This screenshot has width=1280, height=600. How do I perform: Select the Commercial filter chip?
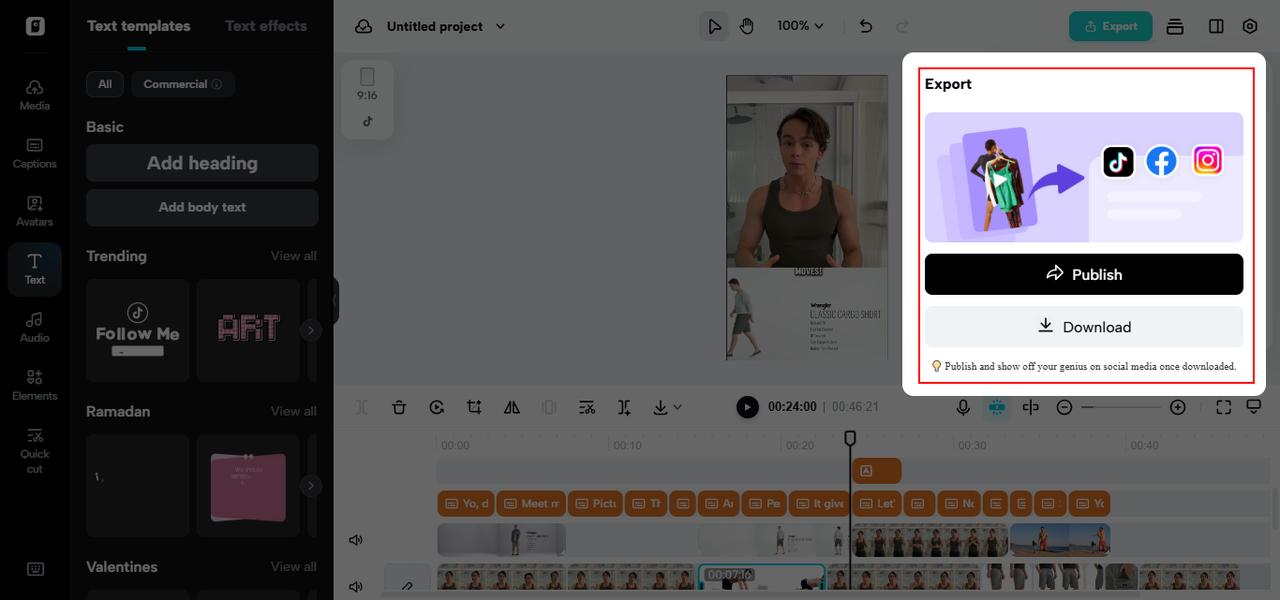click(x=182, y=84)
